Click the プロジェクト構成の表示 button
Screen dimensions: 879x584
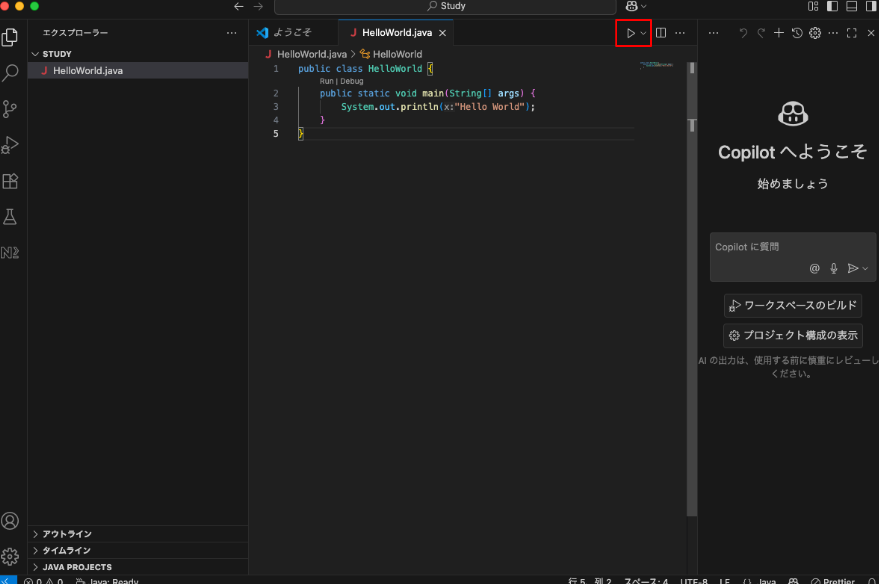(x=793, y=335)
